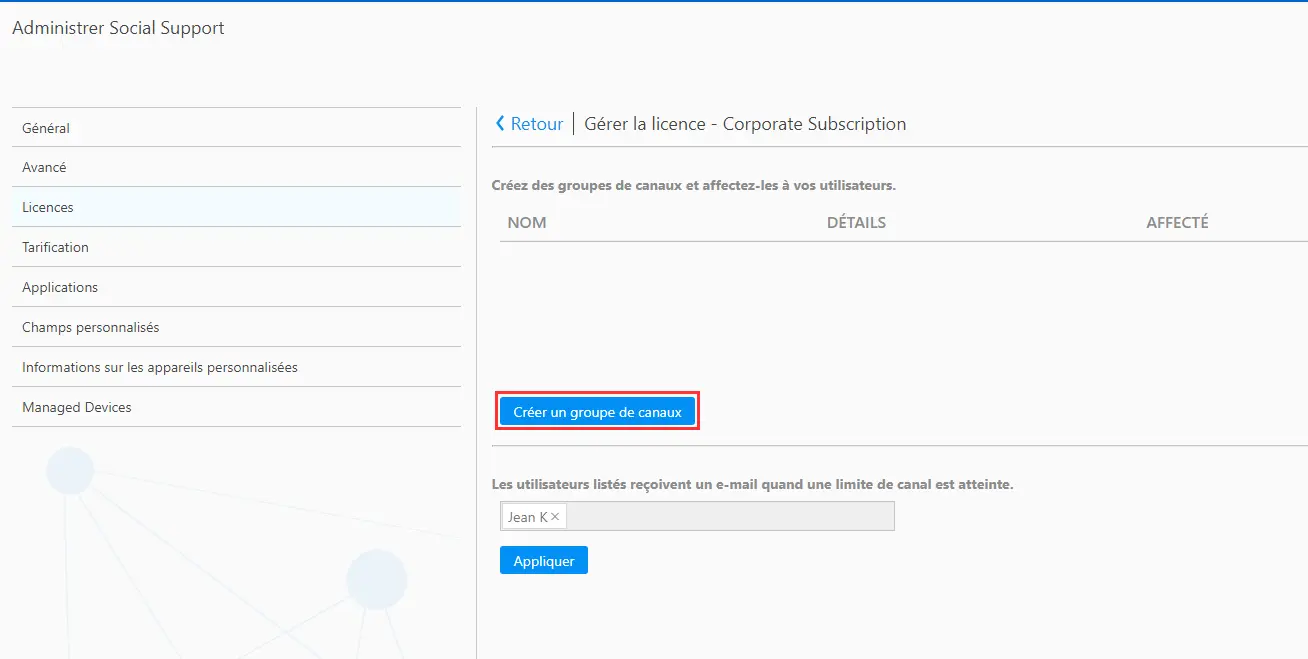Click the AFFECTÉ column header
The image size is (1308, 659).
(1177, 223)
